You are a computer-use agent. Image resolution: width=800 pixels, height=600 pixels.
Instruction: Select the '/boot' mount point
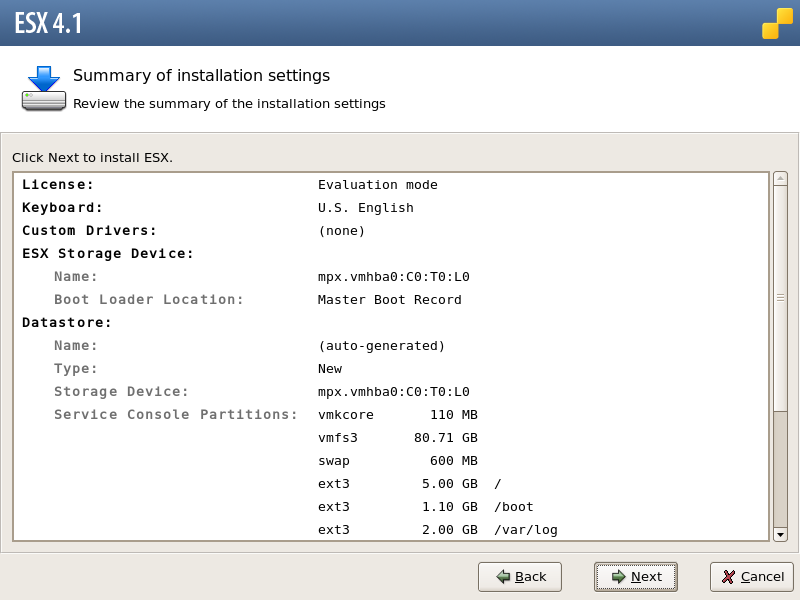click(x=514, y=507)
